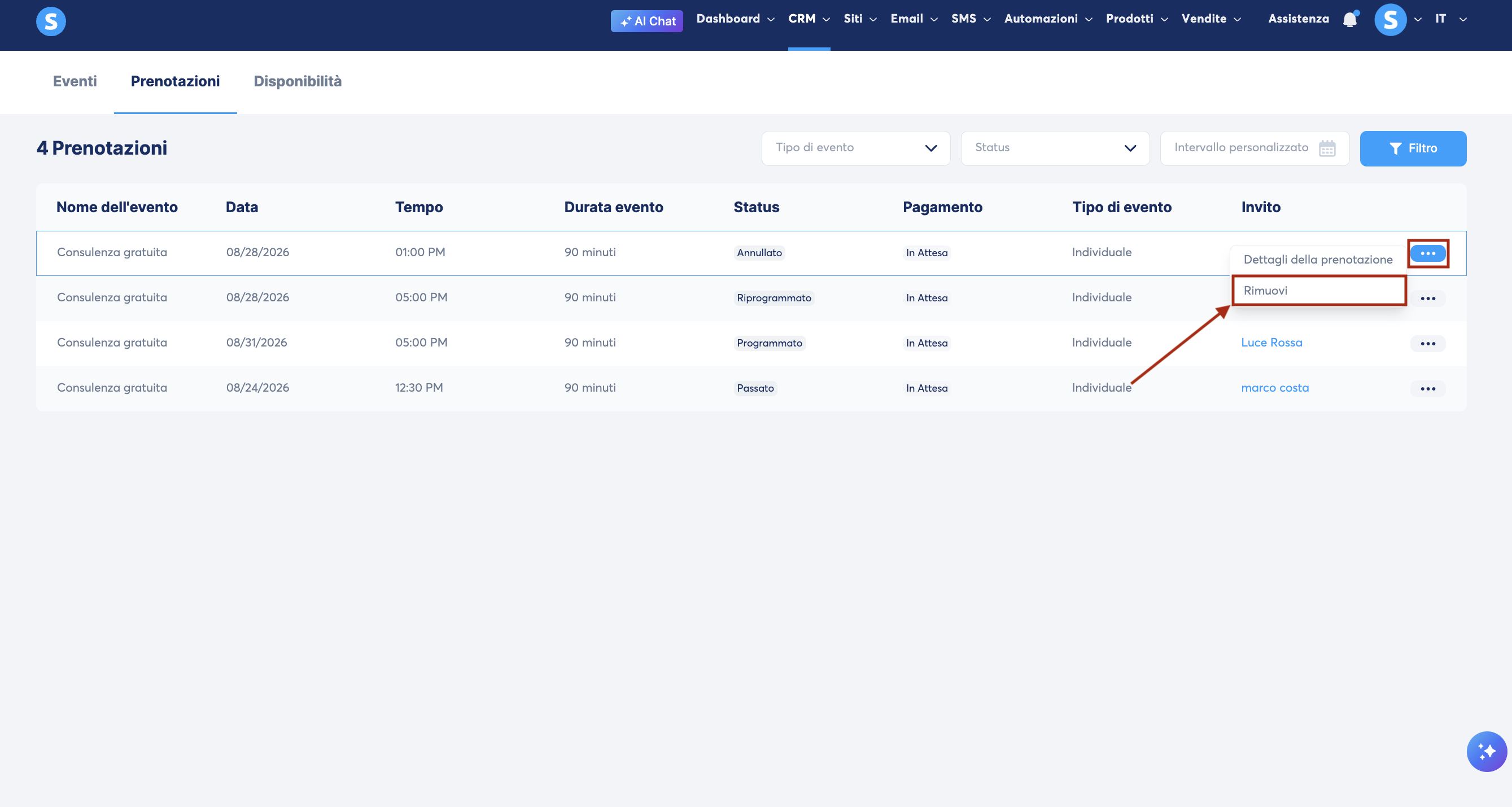This screenshot has height=807, width=1512.
Task: Apply filters with the Filtro button
Action: (1413, 148)
